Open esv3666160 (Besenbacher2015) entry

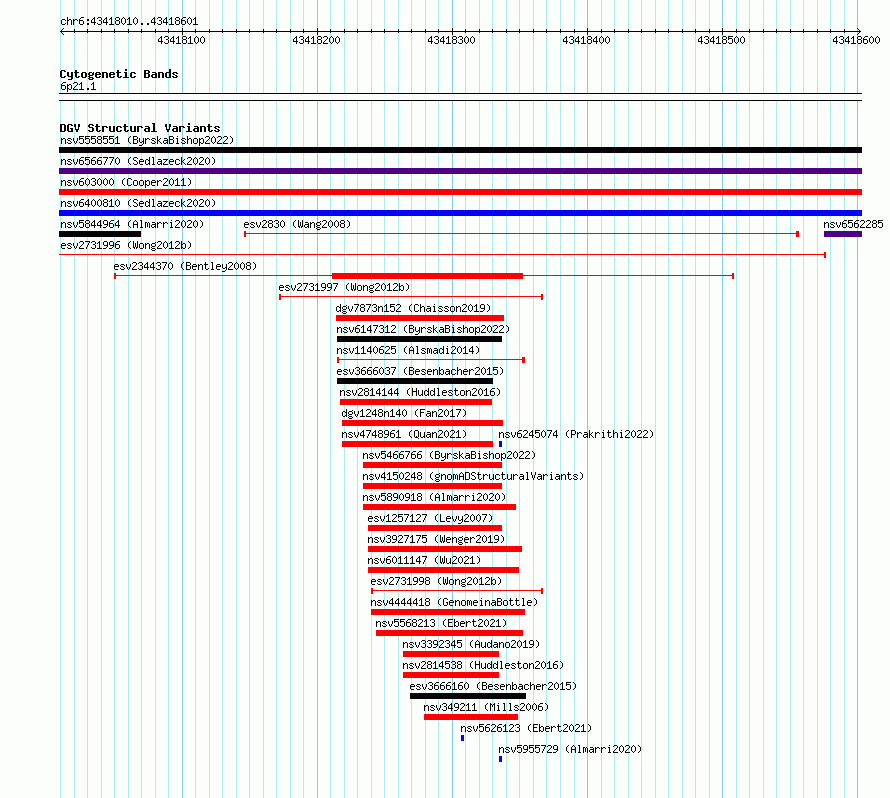[493, 686]
